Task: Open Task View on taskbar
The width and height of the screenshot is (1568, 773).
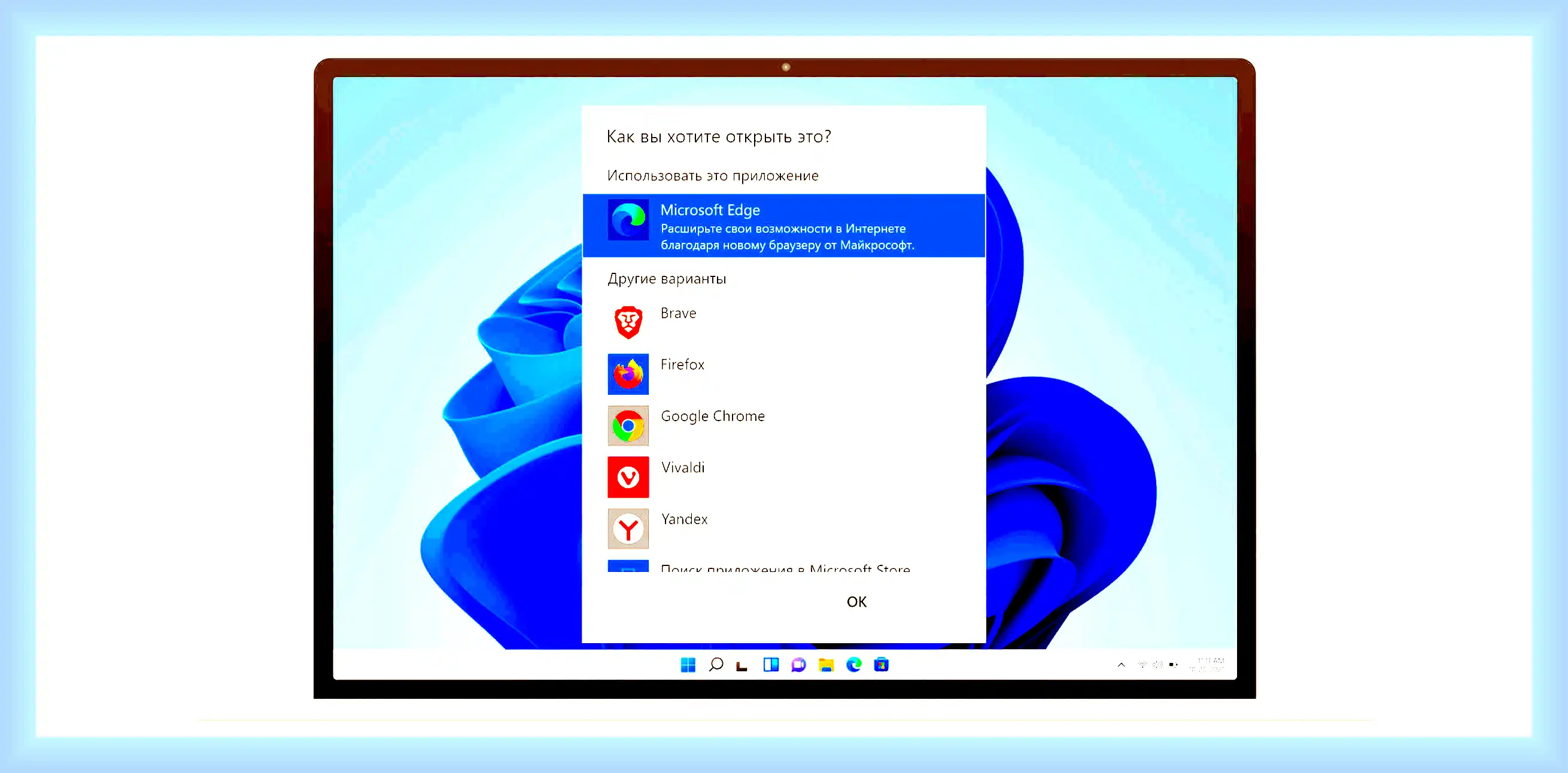Action: [742, 665]
